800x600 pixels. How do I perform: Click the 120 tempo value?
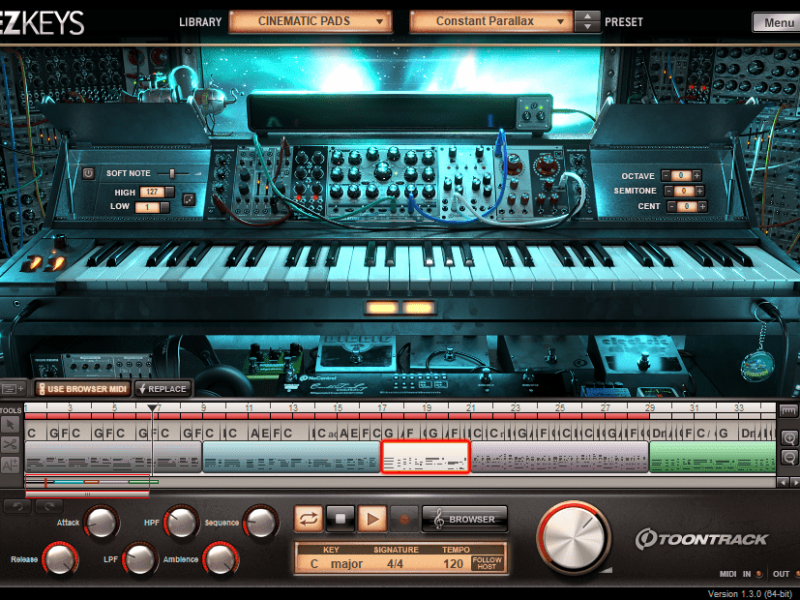click(x=453, y=564)
